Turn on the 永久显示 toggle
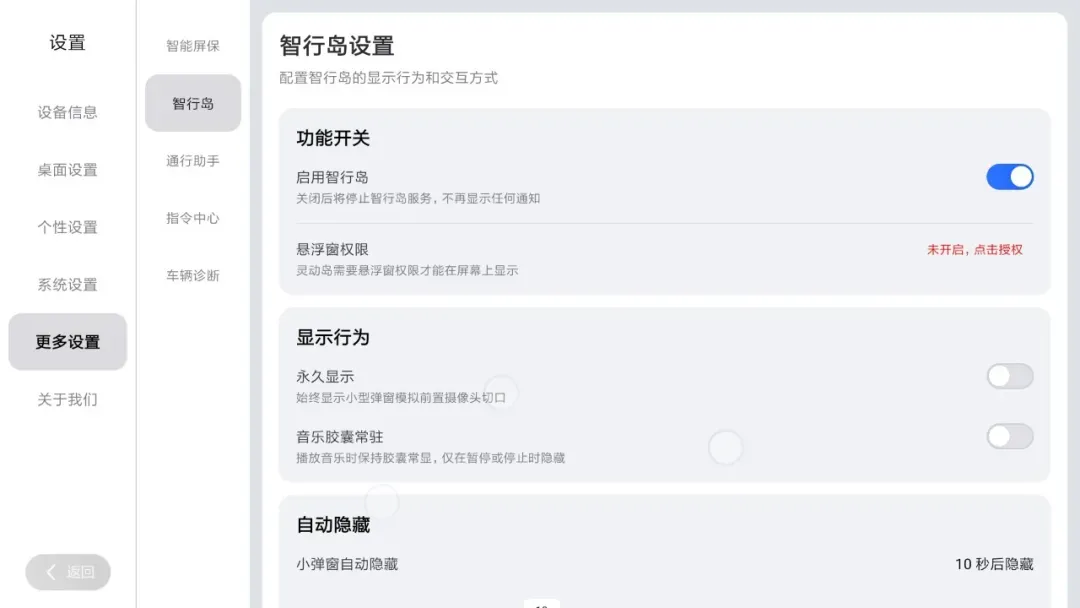 [x=1009, y=376]
